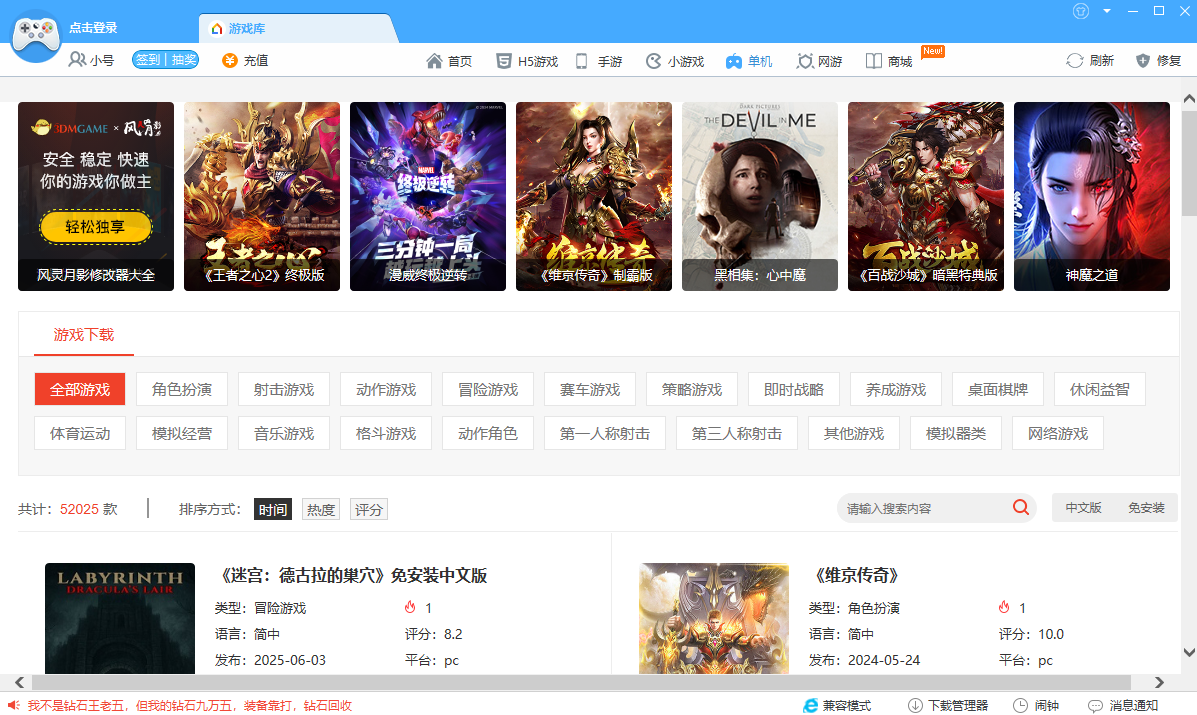Click the scrolling announcement text
This screenshot has height=715, width=1197.
(189, 706)
